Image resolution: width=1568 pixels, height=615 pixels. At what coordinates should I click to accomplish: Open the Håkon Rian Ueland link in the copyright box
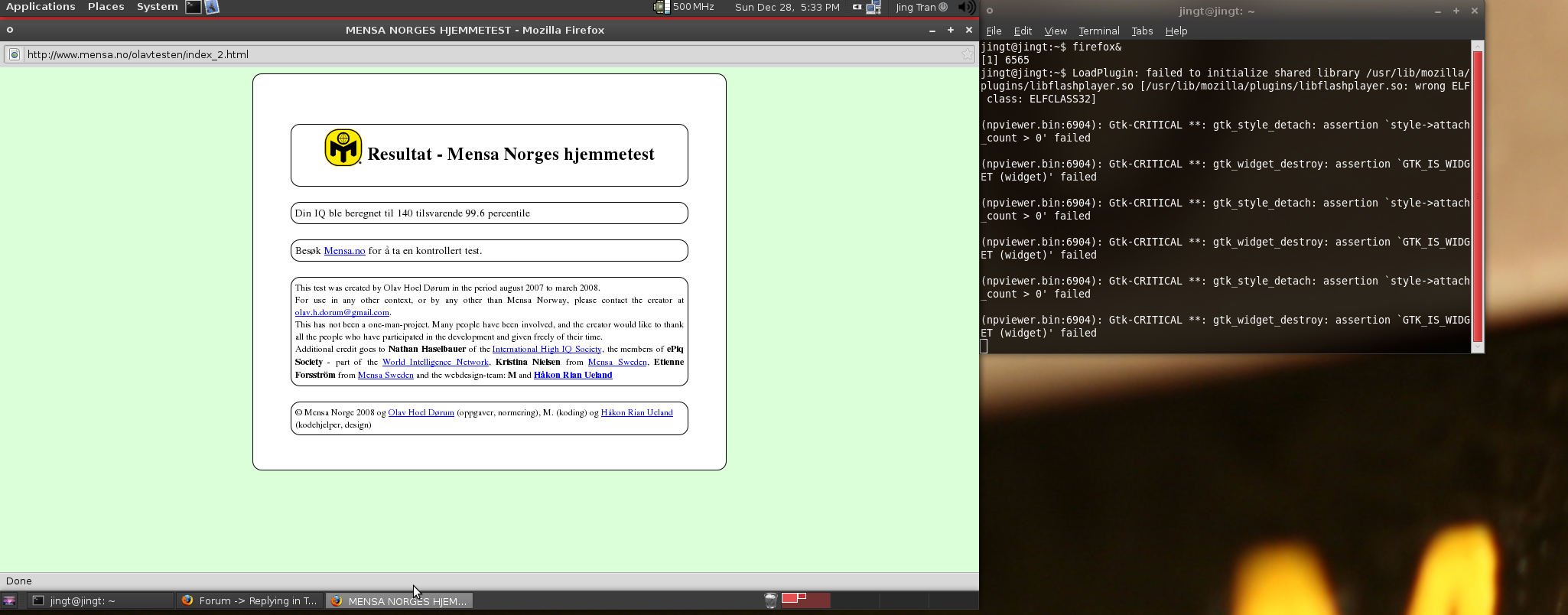[x=636, y=412]
